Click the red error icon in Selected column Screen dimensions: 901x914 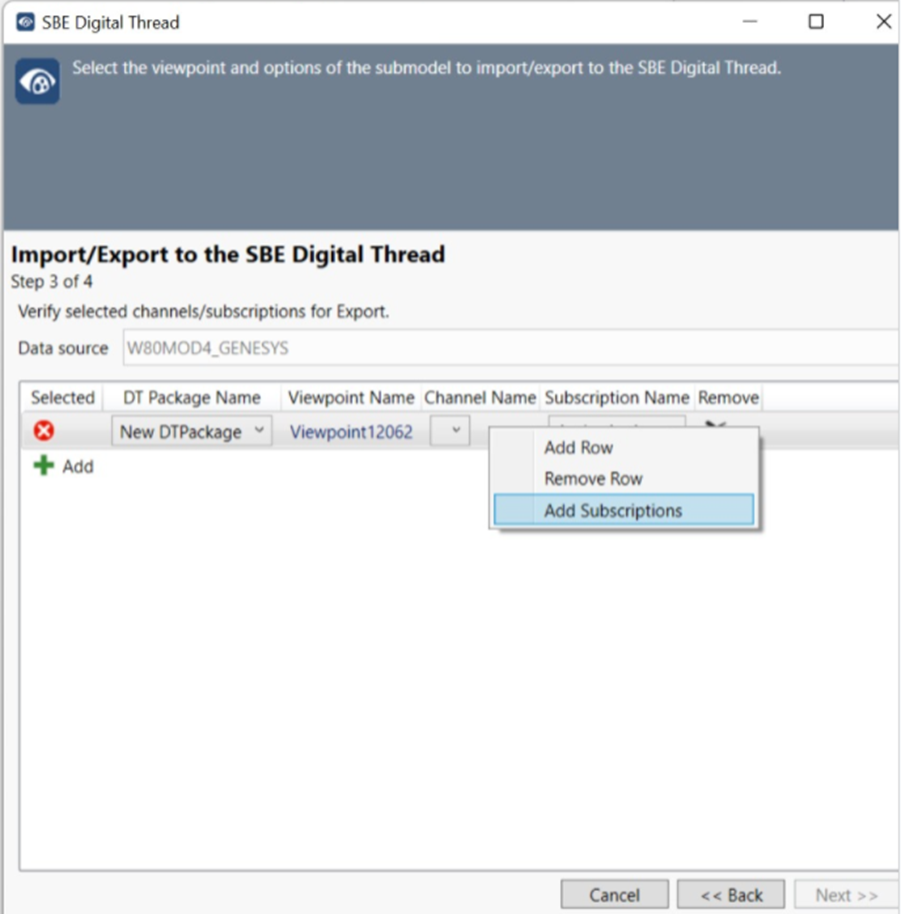point(43,432)
